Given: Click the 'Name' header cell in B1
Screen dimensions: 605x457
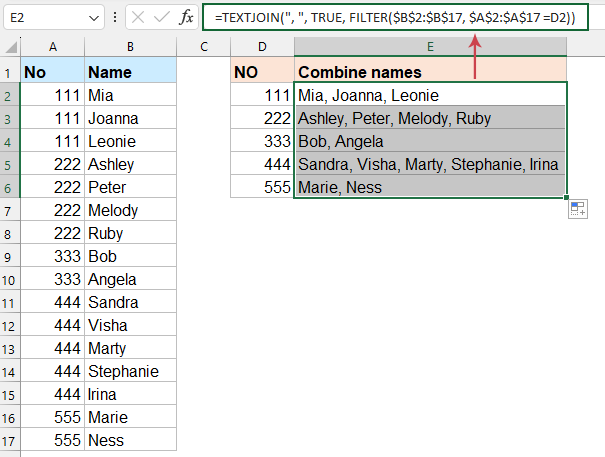Looking at the screenshot, I should (131, 72).
